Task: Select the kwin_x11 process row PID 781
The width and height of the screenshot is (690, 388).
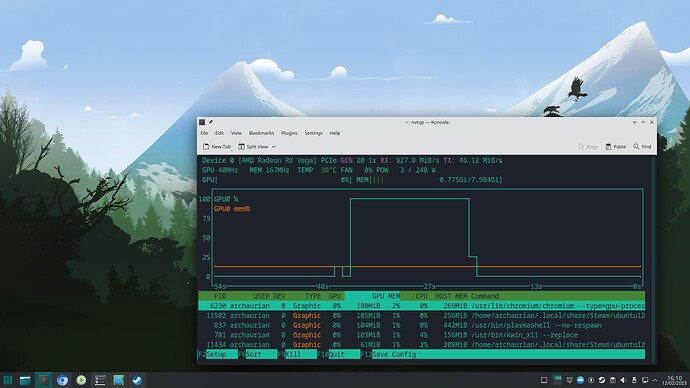Action: pyautogui.click(x=422, y=335)
